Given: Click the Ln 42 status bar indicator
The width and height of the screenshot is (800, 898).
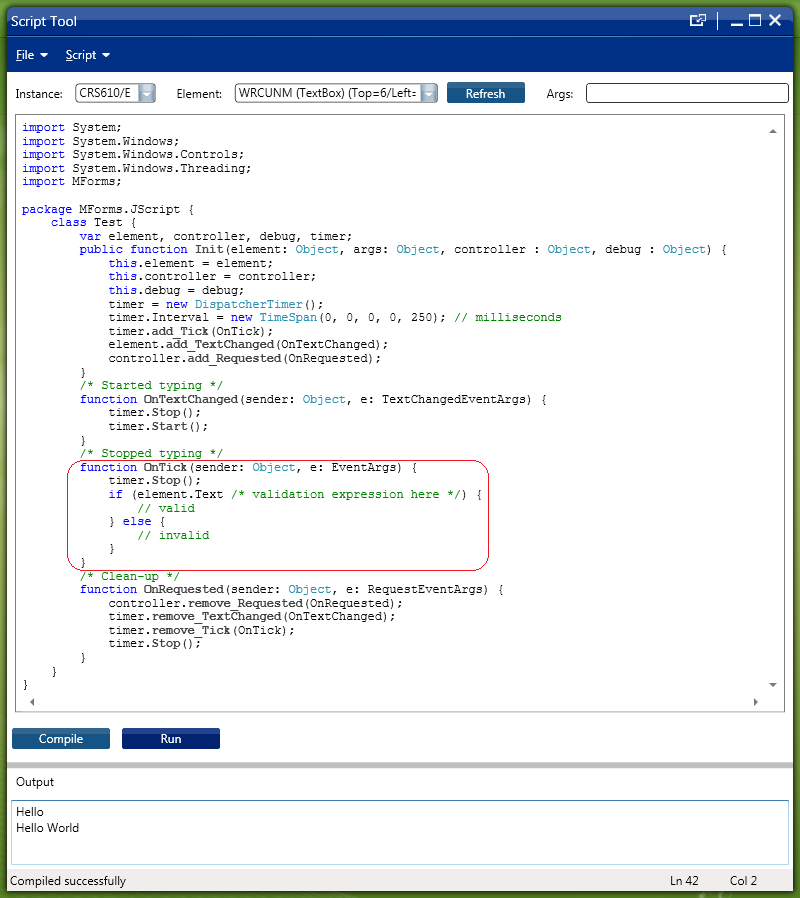Looking at the screenshot, I should (x=684, y=881).
